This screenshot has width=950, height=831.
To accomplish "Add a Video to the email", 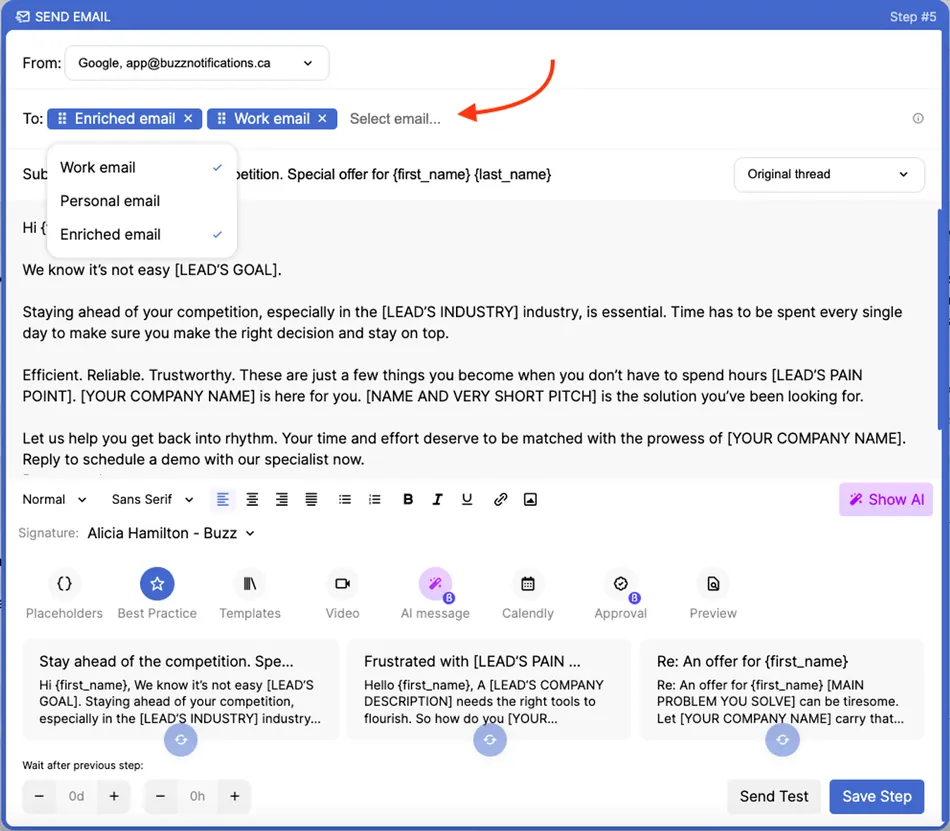I will click(x=342, y=583).
